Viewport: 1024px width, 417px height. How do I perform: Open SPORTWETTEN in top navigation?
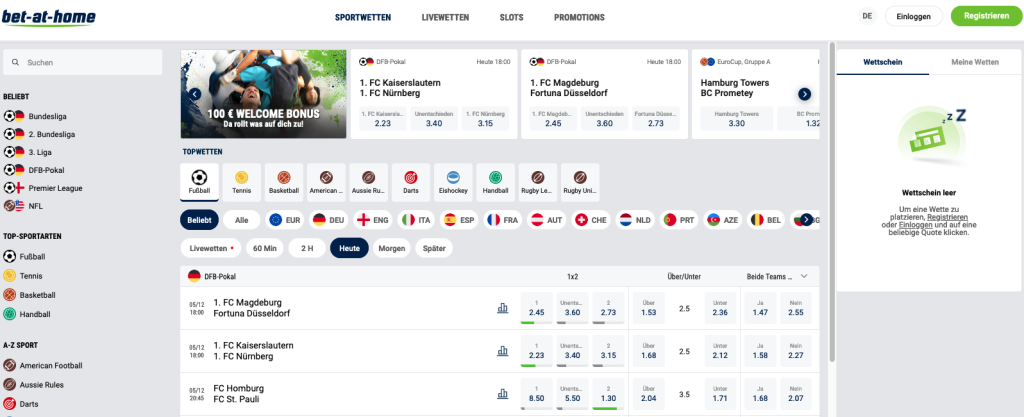coord(363,18)
